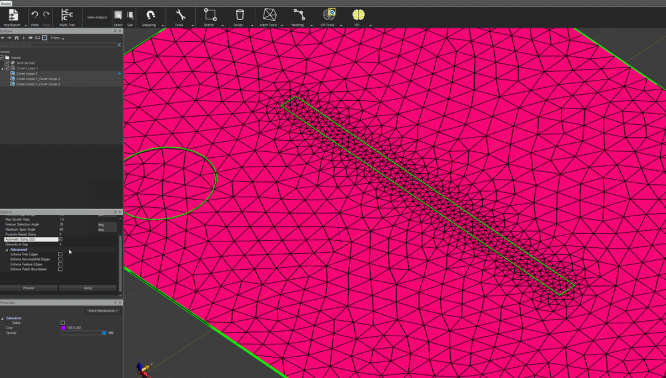
Task: Click the Explorer icon left of Filters
Action: 44,38
